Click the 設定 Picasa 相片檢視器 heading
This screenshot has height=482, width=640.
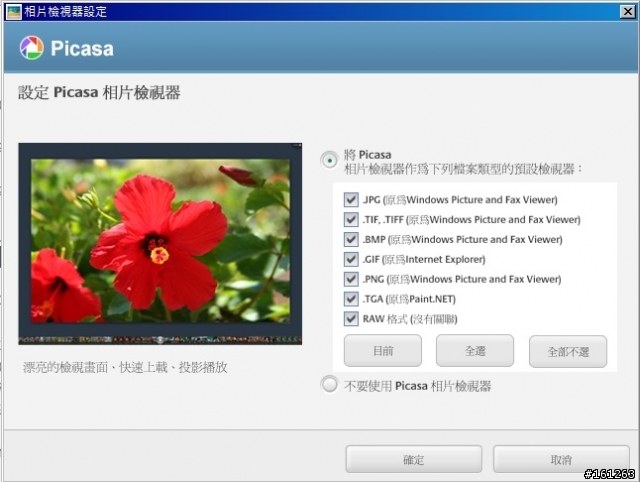coord(99,93)
